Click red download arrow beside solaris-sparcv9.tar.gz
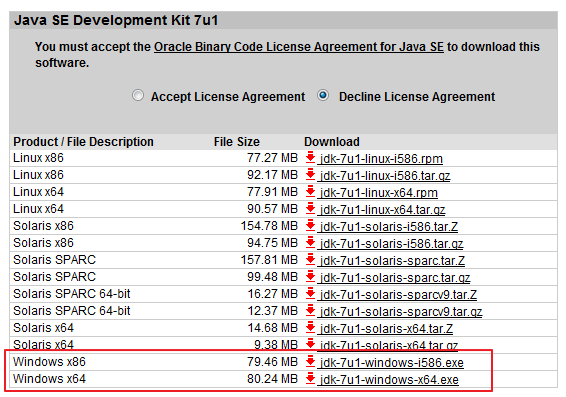 click(x=310, y=310)
